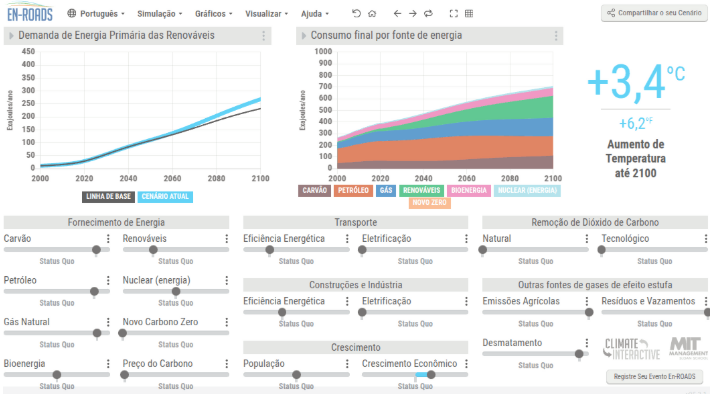Open the Ajuda menu
The width and height of the screenshot is (710, 394).
coord(315,14)
